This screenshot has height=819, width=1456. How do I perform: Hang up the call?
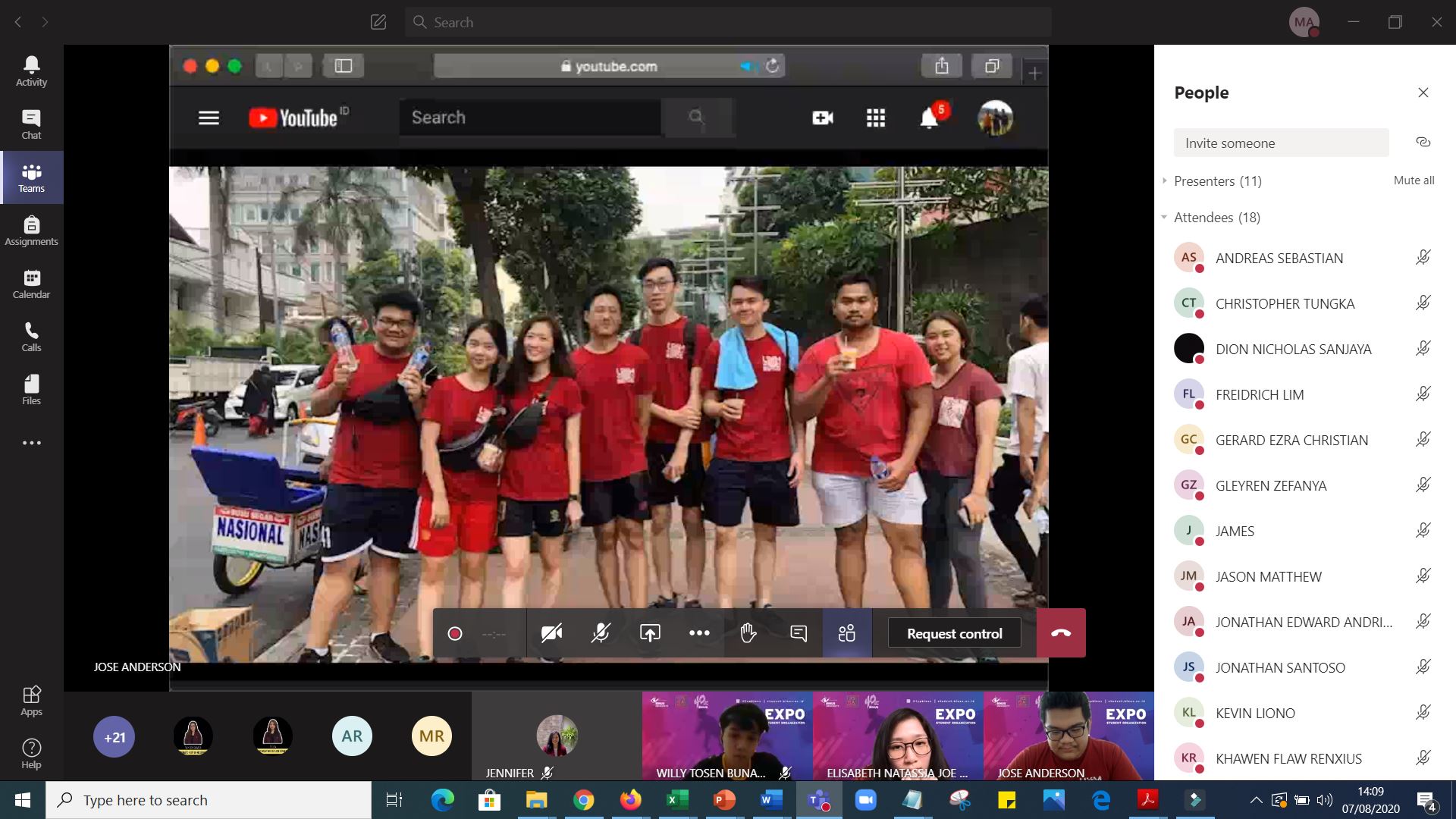tap(1061, 633)
